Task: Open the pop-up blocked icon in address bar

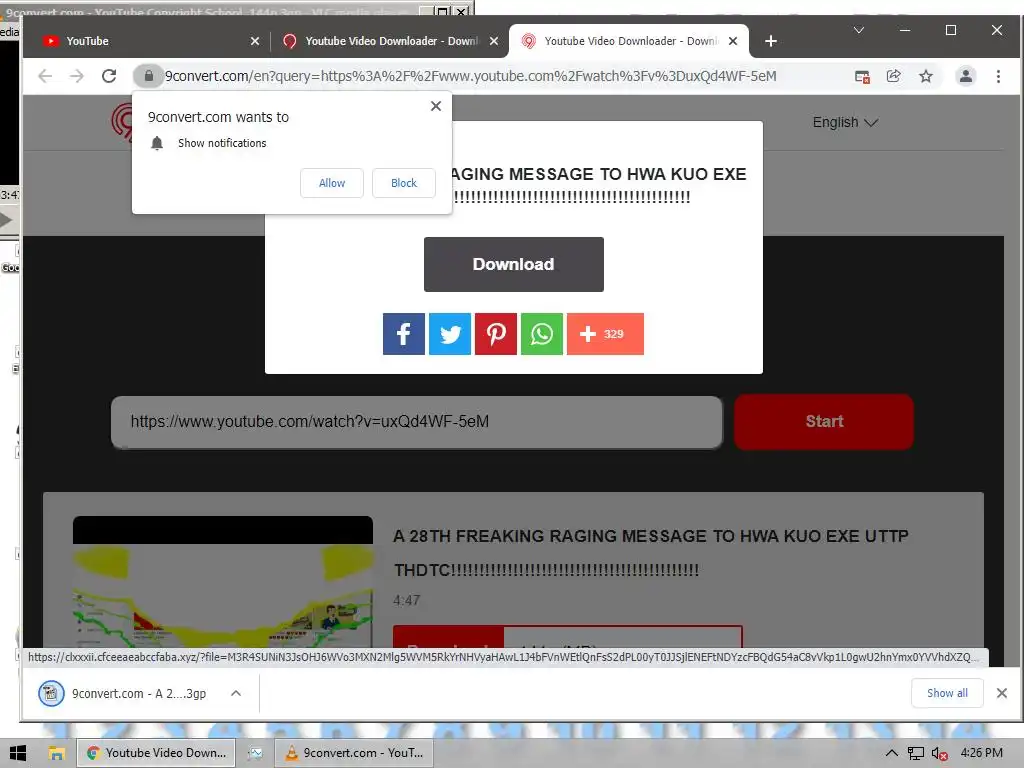Action: (862, 76)
